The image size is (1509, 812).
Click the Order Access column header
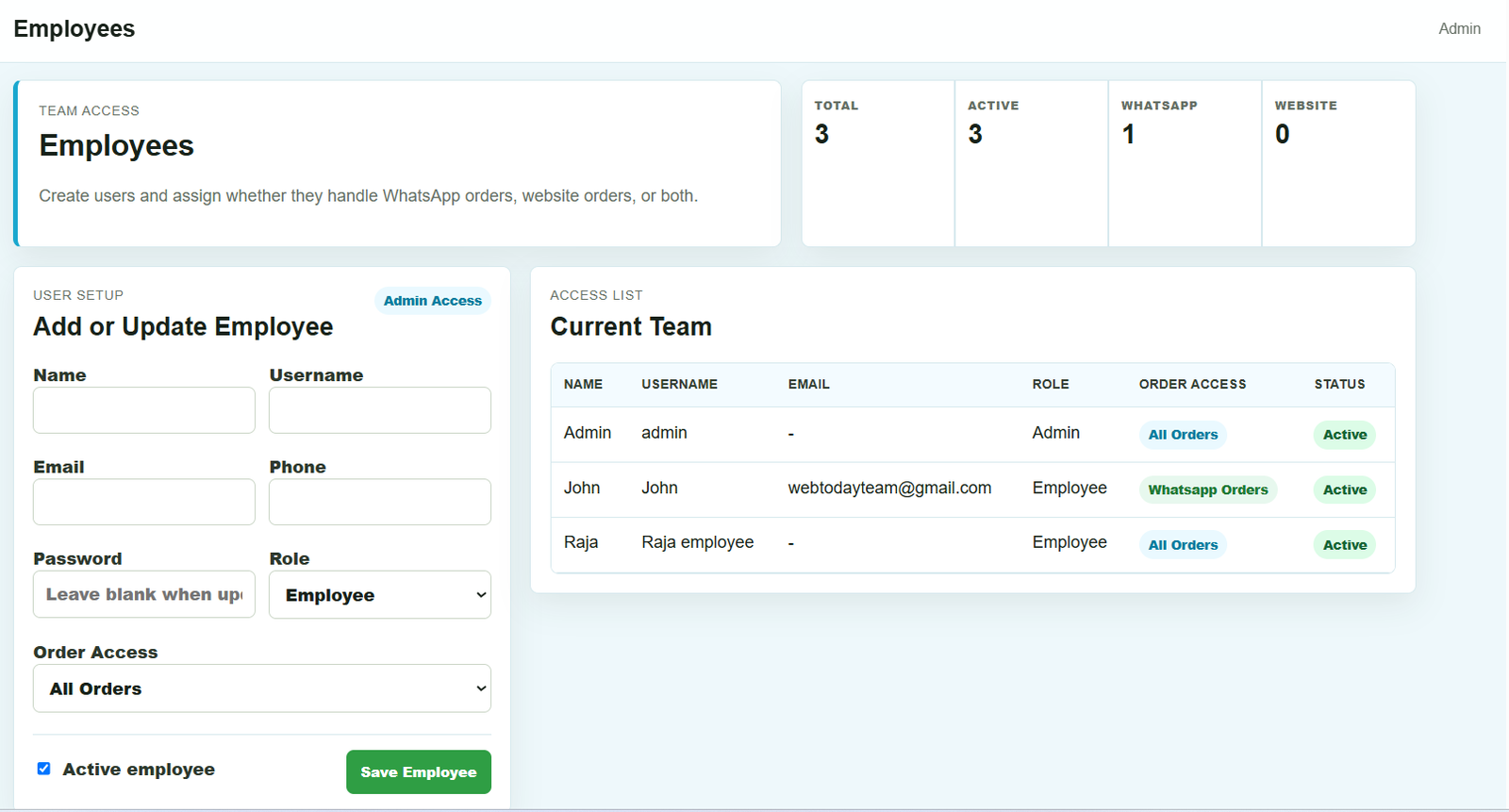pyautogui.click(x=1192, y=384)
